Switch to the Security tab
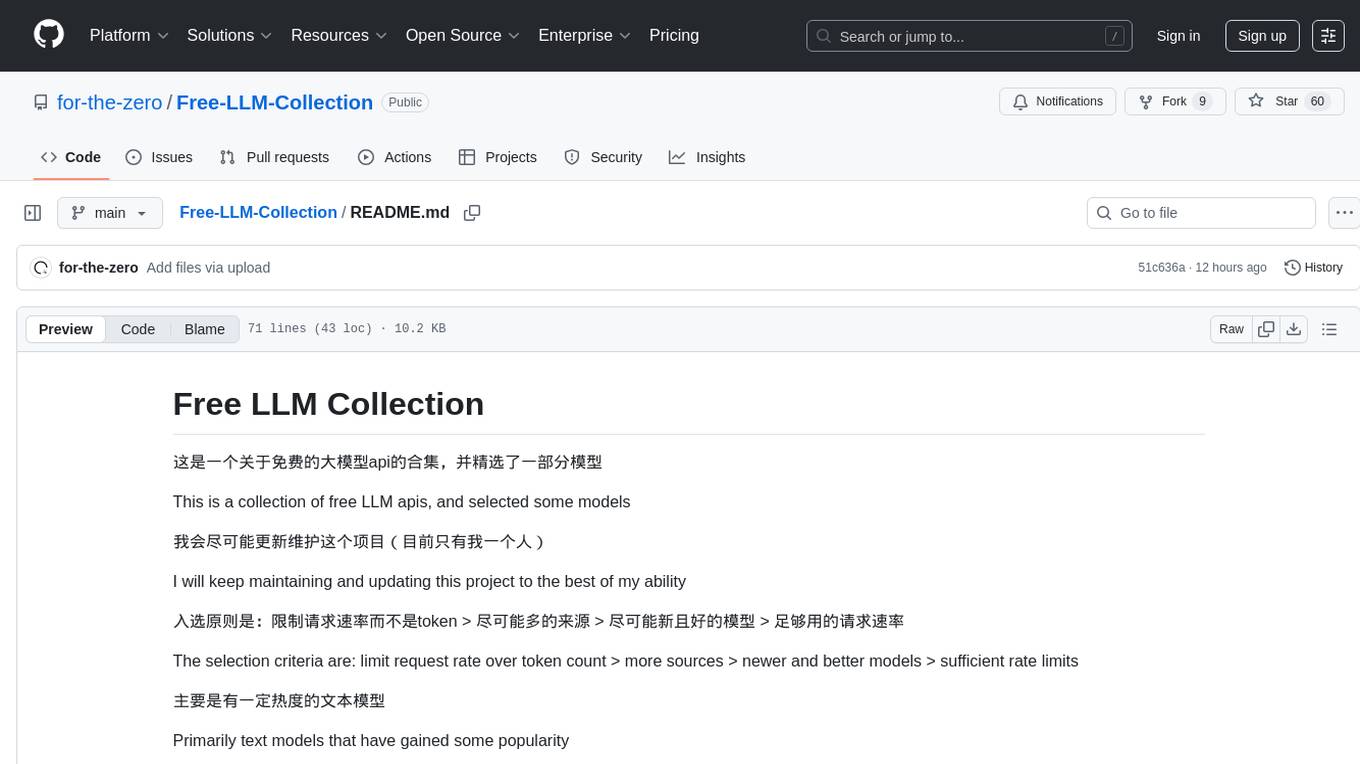The width and height of the screenshot is (1360, 764). (603, 157)
